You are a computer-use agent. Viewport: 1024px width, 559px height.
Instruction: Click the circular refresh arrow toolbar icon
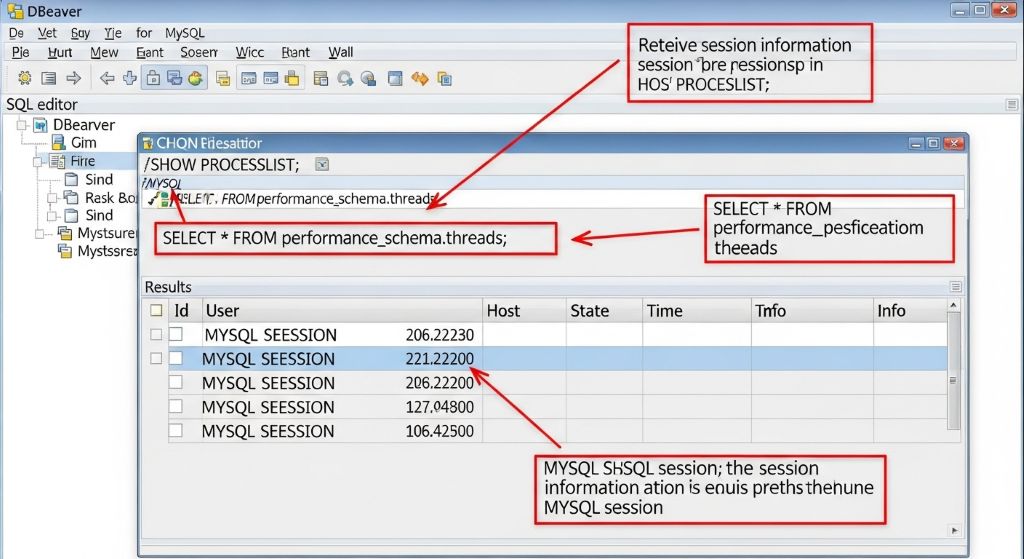point(345,79)
